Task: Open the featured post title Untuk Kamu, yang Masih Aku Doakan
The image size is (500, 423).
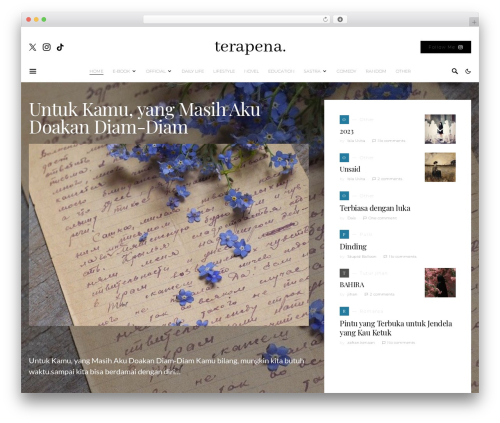Action: pos(145,118)
